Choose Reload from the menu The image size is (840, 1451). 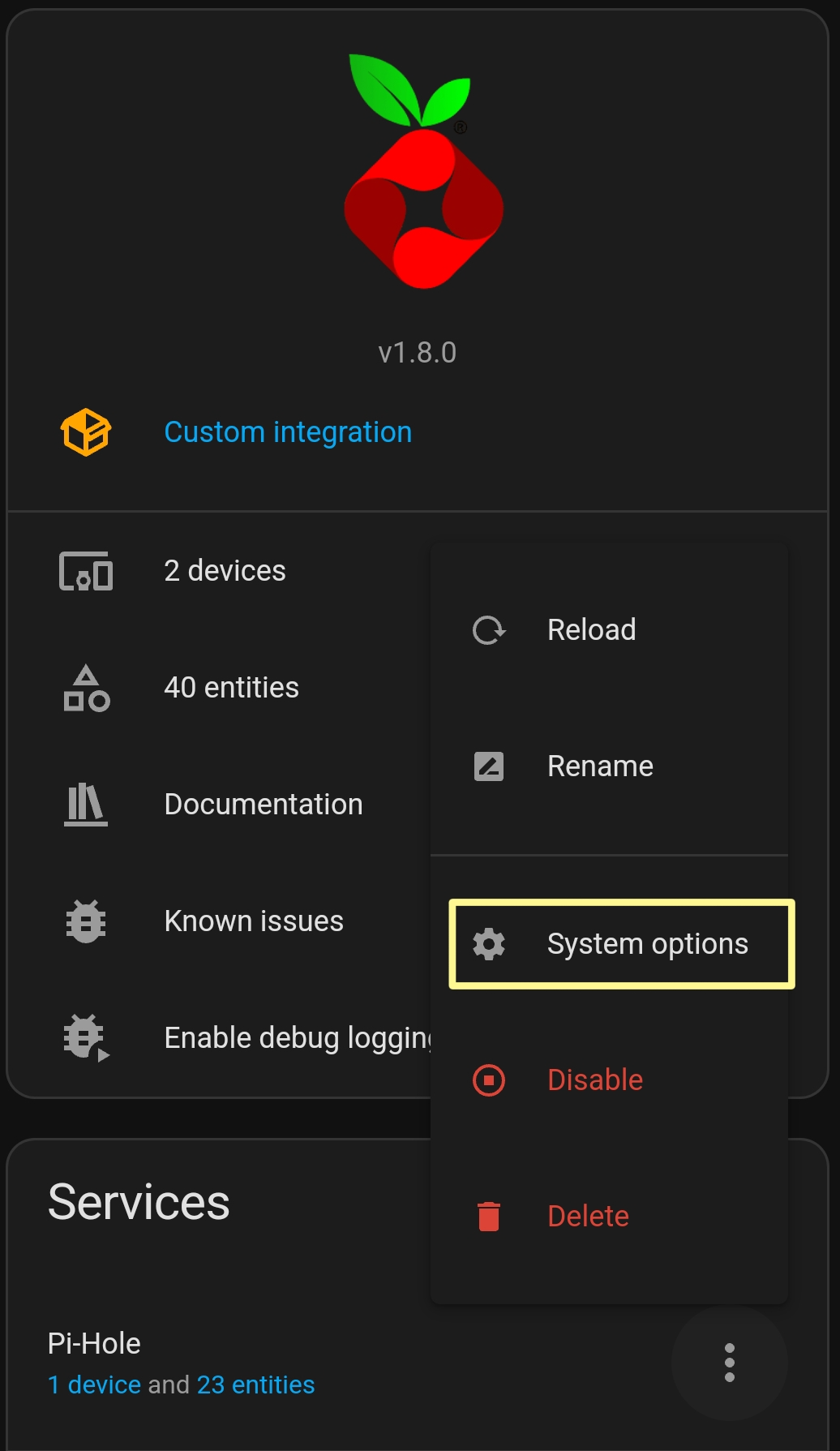[x=609, y=630]
